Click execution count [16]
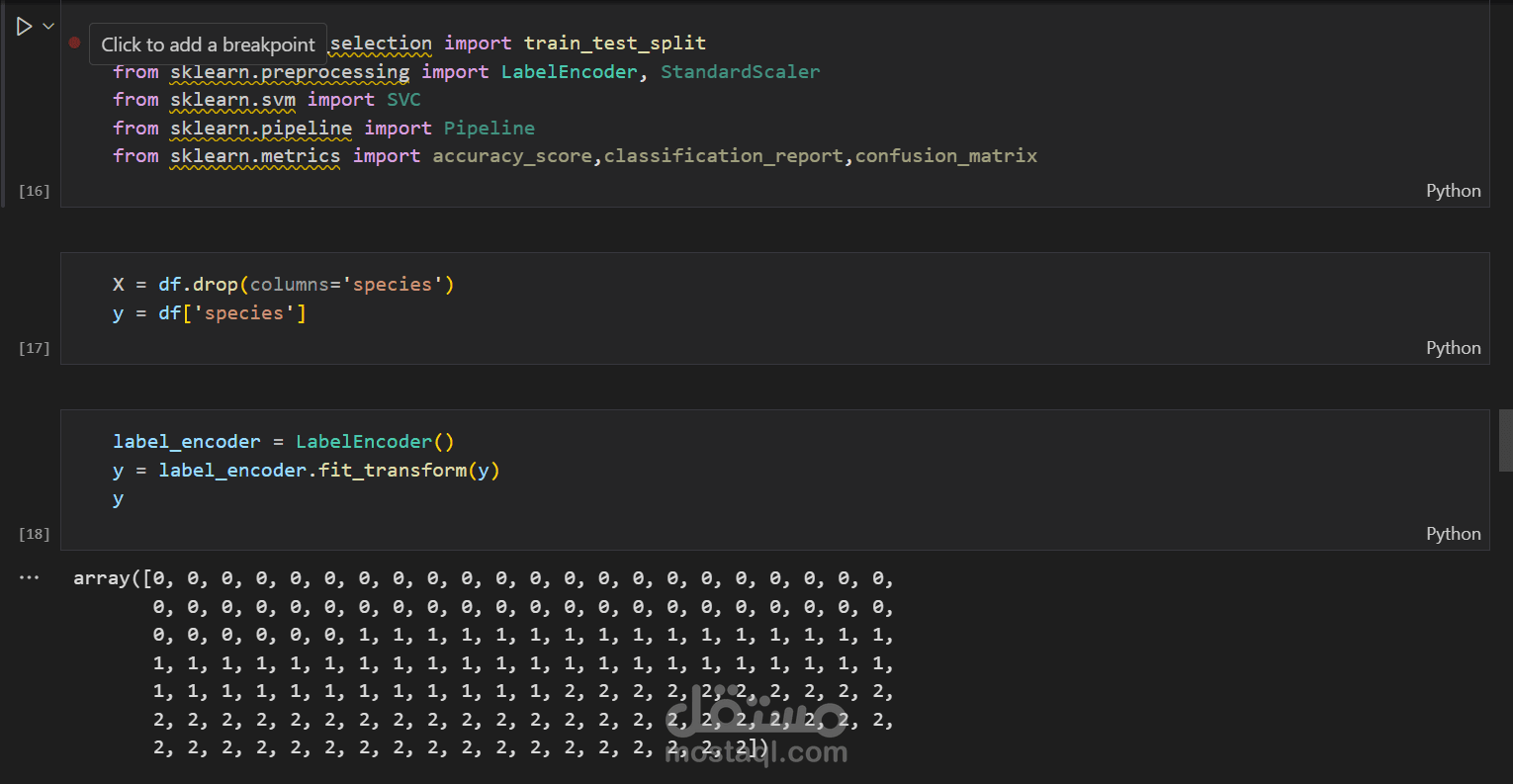1513x784 pixels. (35, 191)
